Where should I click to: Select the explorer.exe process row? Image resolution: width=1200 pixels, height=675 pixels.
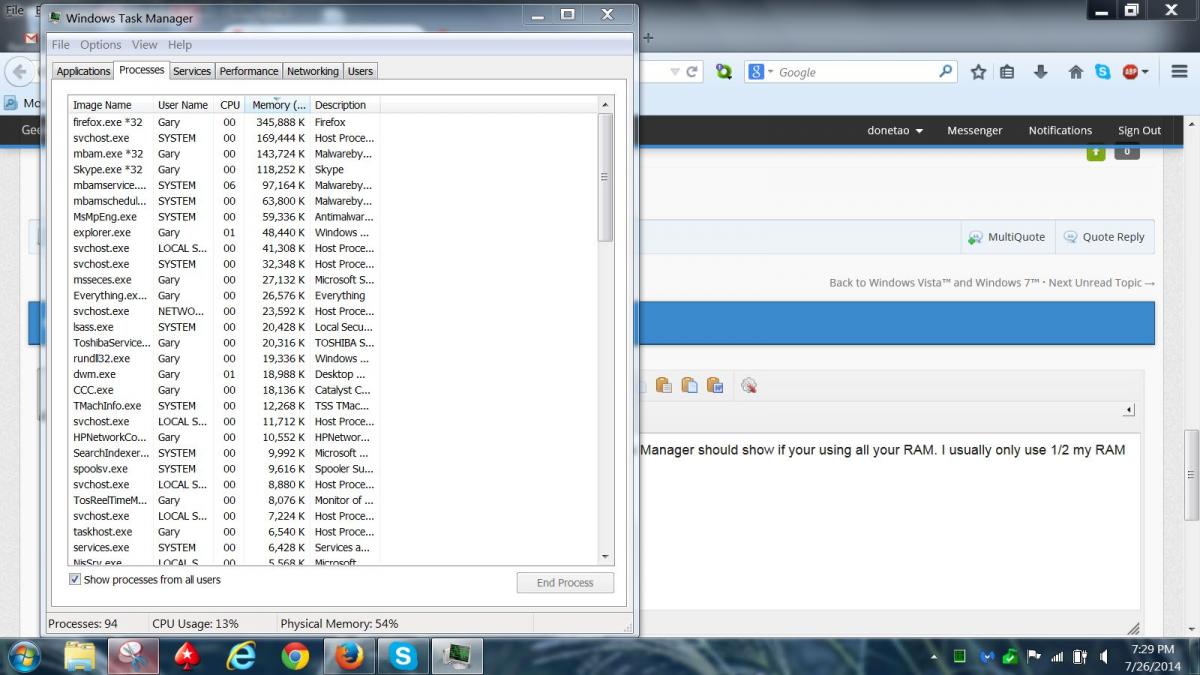(224, 233)
